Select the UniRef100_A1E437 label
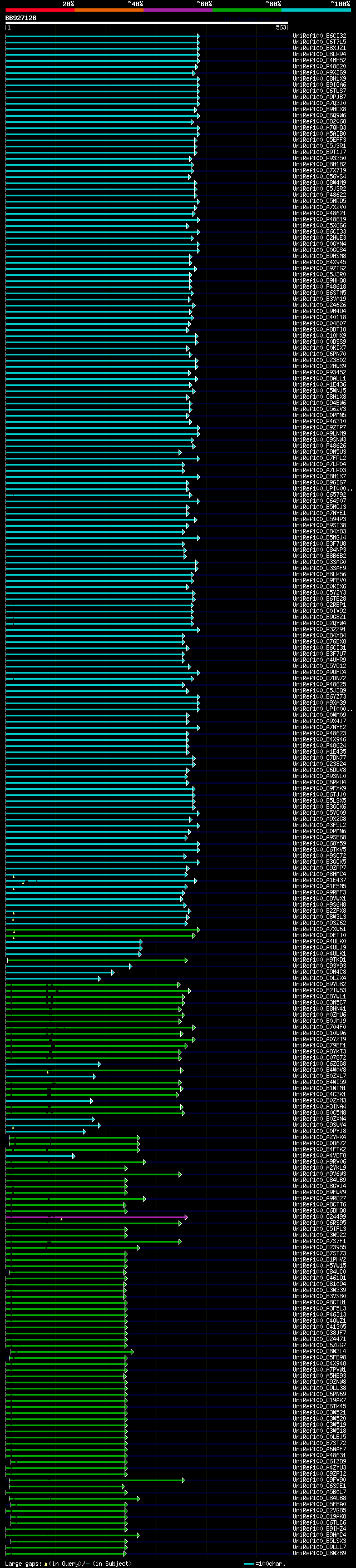 319,880
